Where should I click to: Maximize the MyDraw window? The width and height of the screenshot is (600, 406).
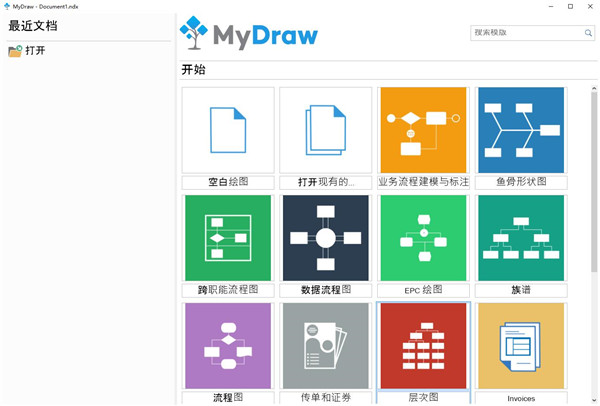coord(570,7)
